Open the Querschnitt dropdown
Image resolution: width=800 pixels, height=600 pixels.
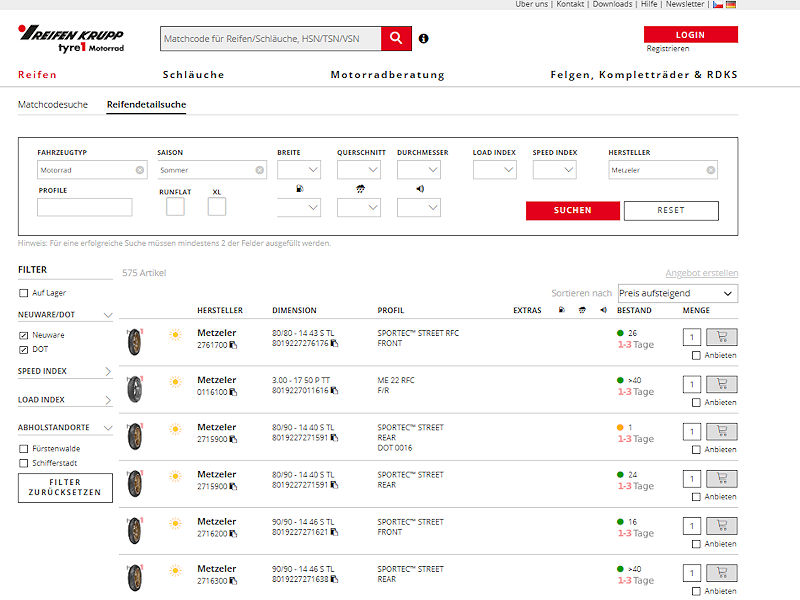[x=359, y=170]
